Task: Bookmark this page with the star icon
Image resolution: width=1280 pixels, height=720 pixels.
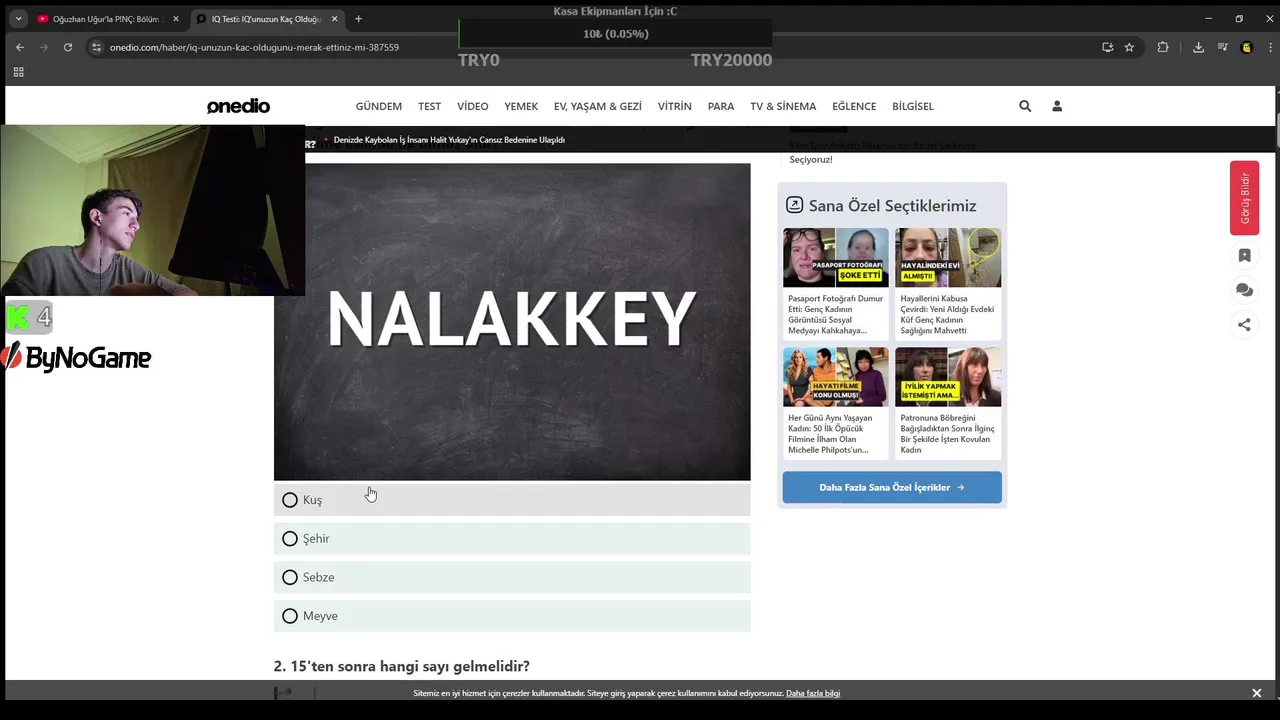Action: tap(1129, 47)
